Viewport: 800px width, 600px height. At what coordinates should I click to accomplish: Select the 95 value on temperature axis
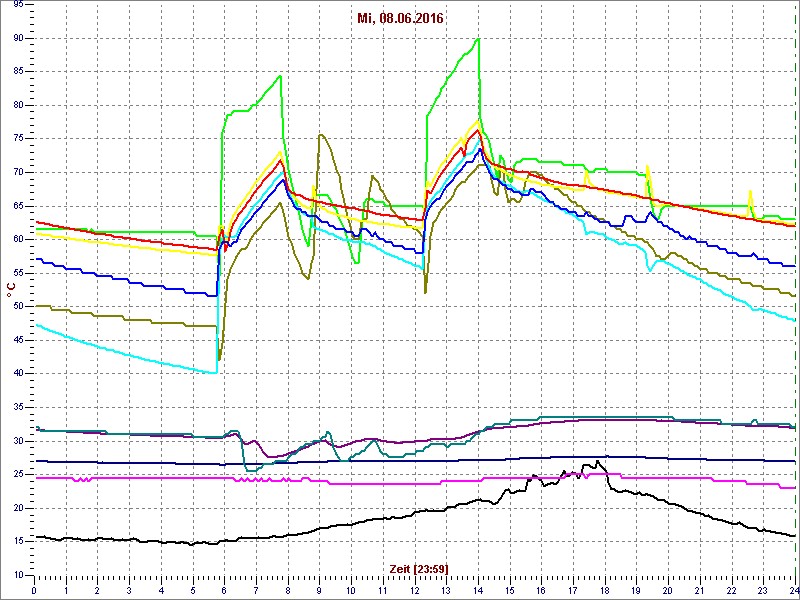pyautogui.click(x=16, y=5)
